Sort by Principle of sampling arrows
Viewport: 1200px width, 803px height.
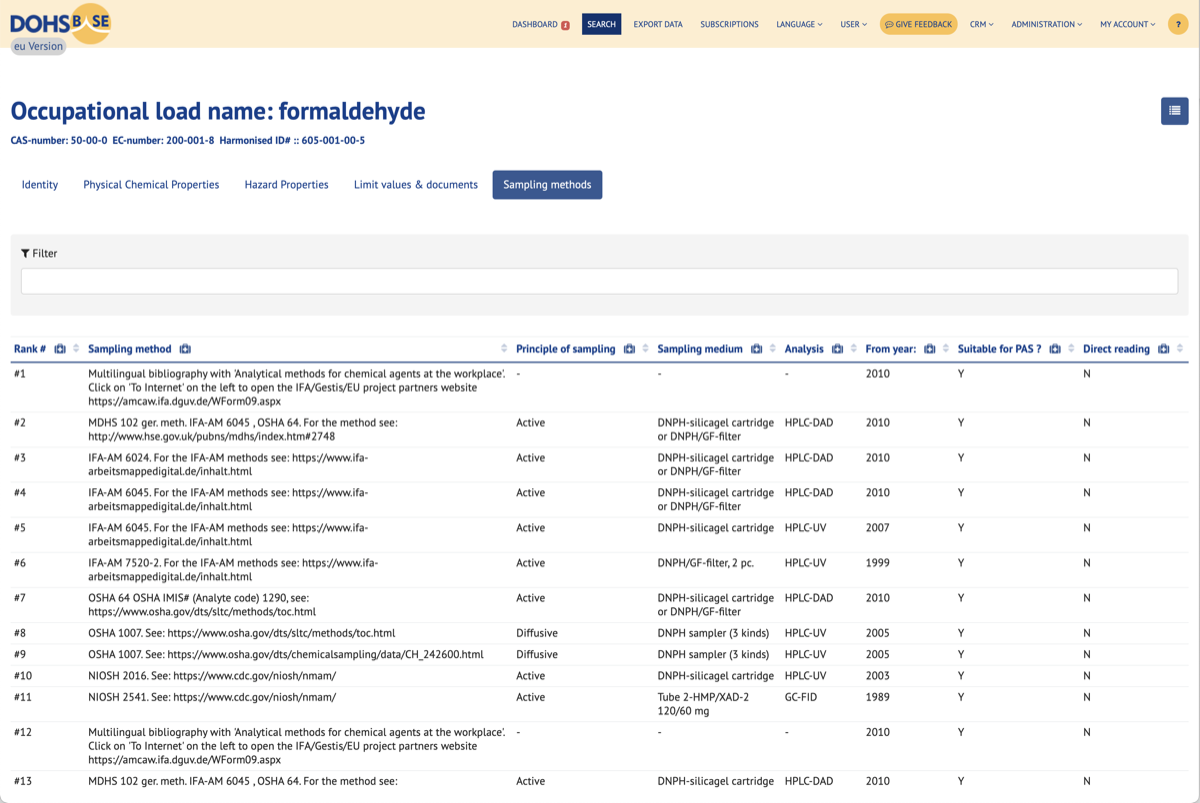645,349
